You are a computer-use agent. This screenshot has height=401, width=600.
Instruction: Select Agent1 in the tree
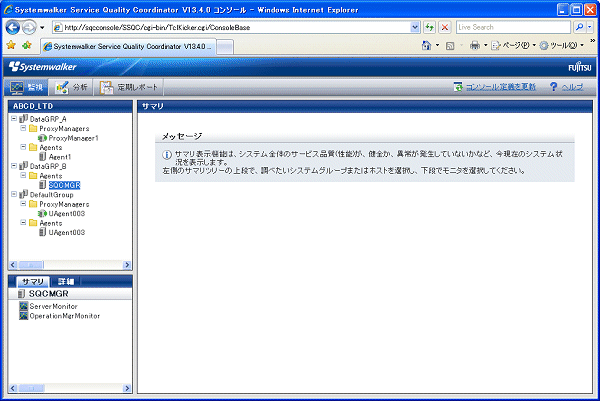click(x=60, y=157)
